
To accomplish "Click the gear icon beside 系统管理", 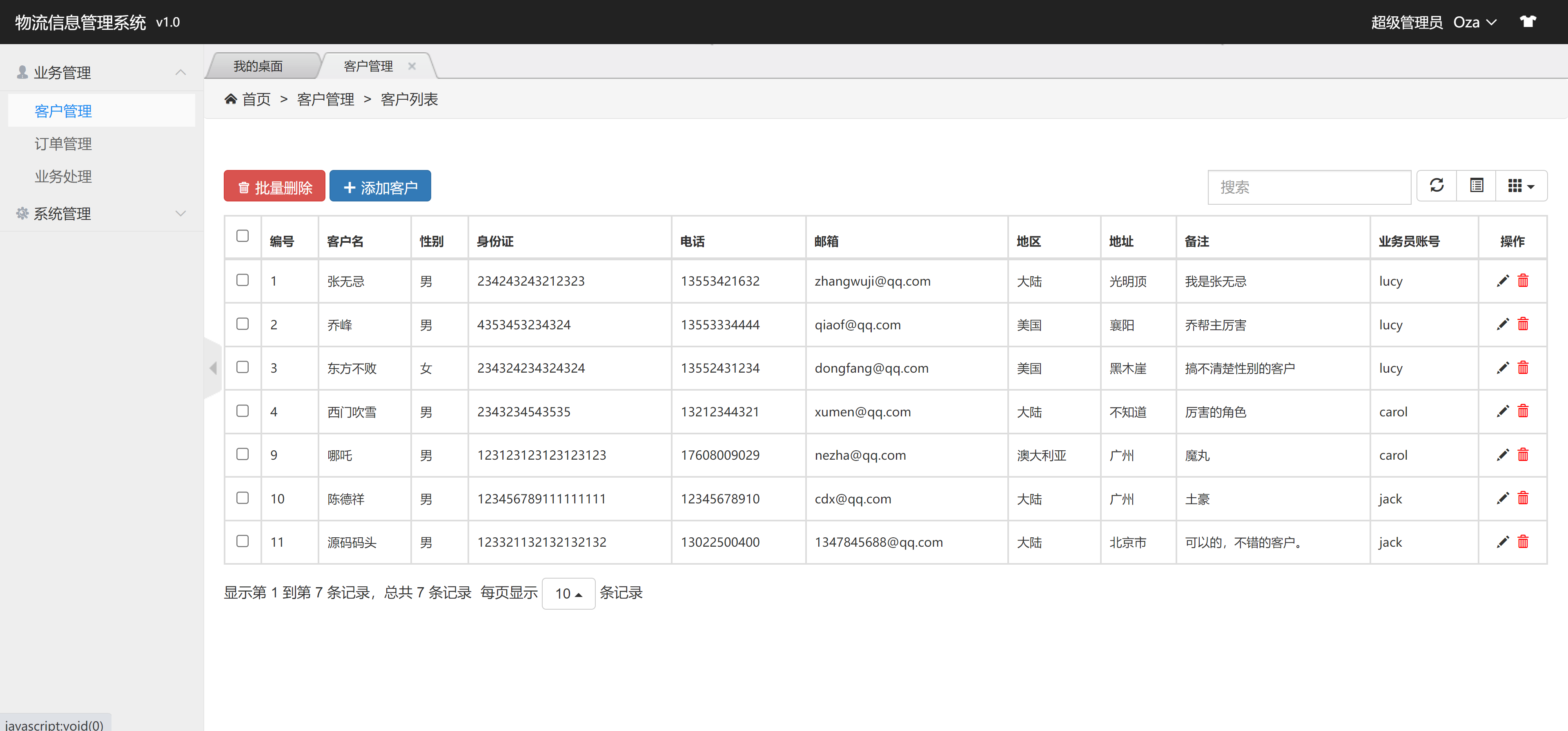I will pyautogui.click(x=22, y=213).
